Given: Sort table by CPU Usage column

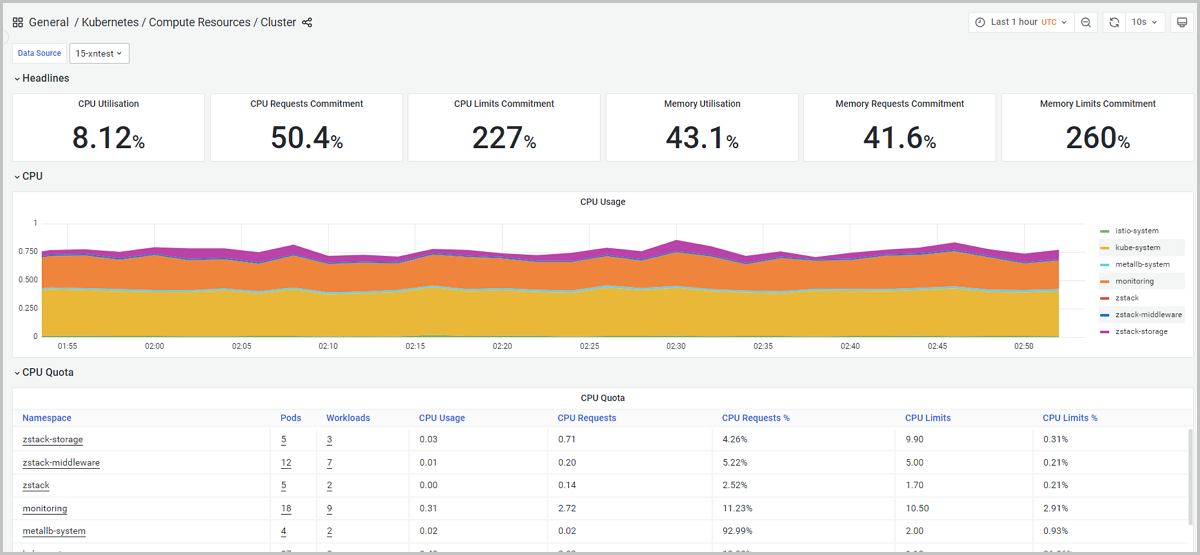Looking at the screenshot, I should click(x=441, y=418).
